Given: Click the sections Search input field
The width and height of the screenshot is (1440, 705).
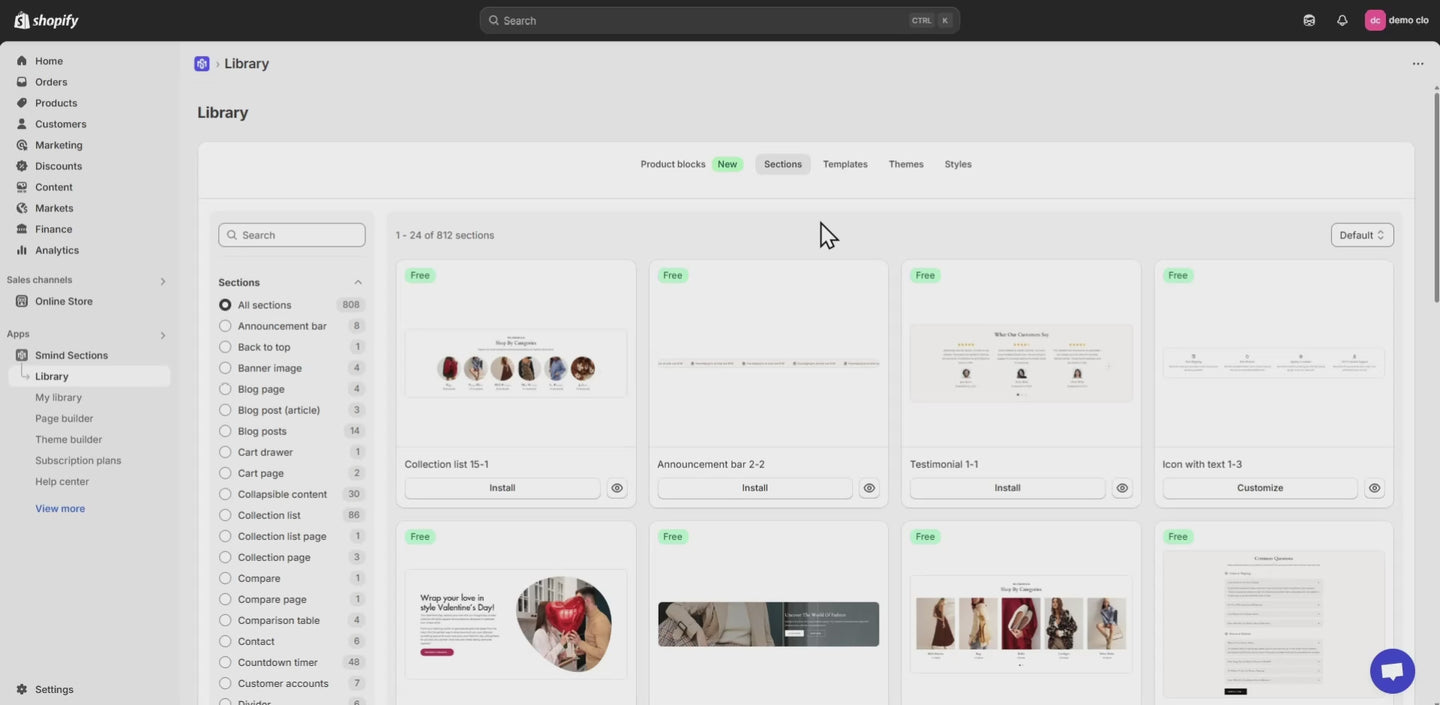Looking at the screenshot, I should click(292, 235).
